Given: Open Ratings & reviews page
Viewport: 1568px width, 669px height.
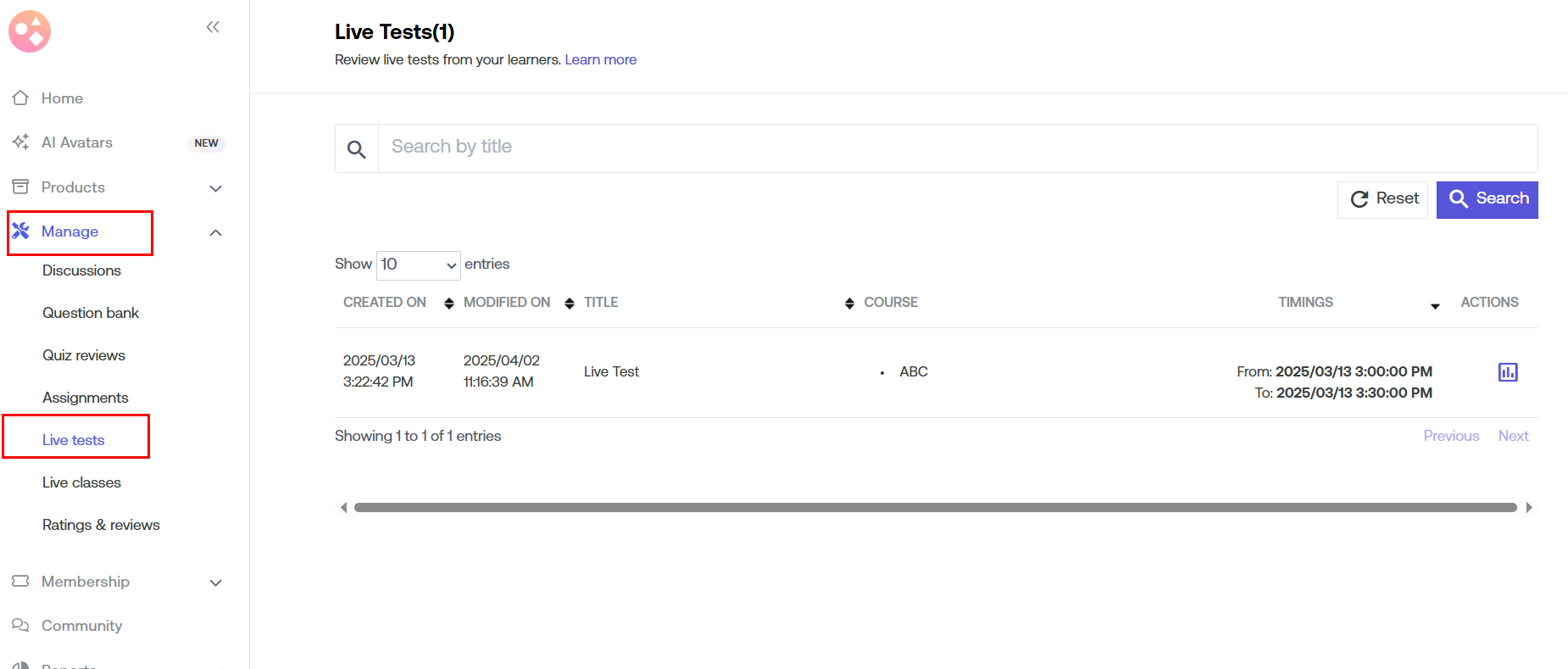Looking at the screenshot, I should pos(101,525).
